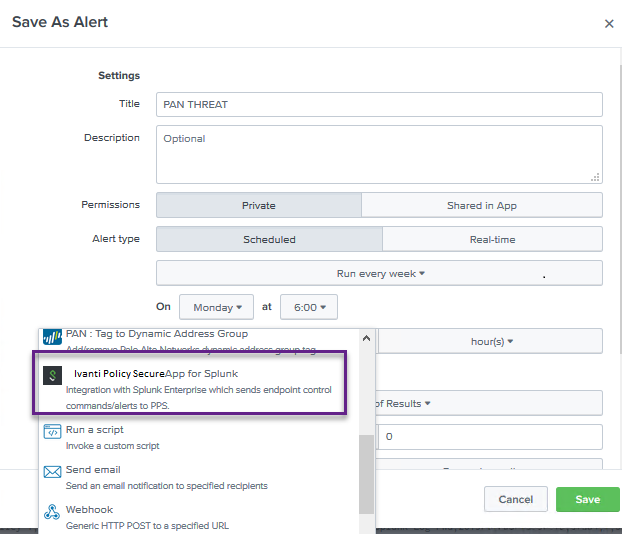Viewport: 622px width, 534px height.
Task: Click the Send email envelope icon
Action: [x=52, y=472]
